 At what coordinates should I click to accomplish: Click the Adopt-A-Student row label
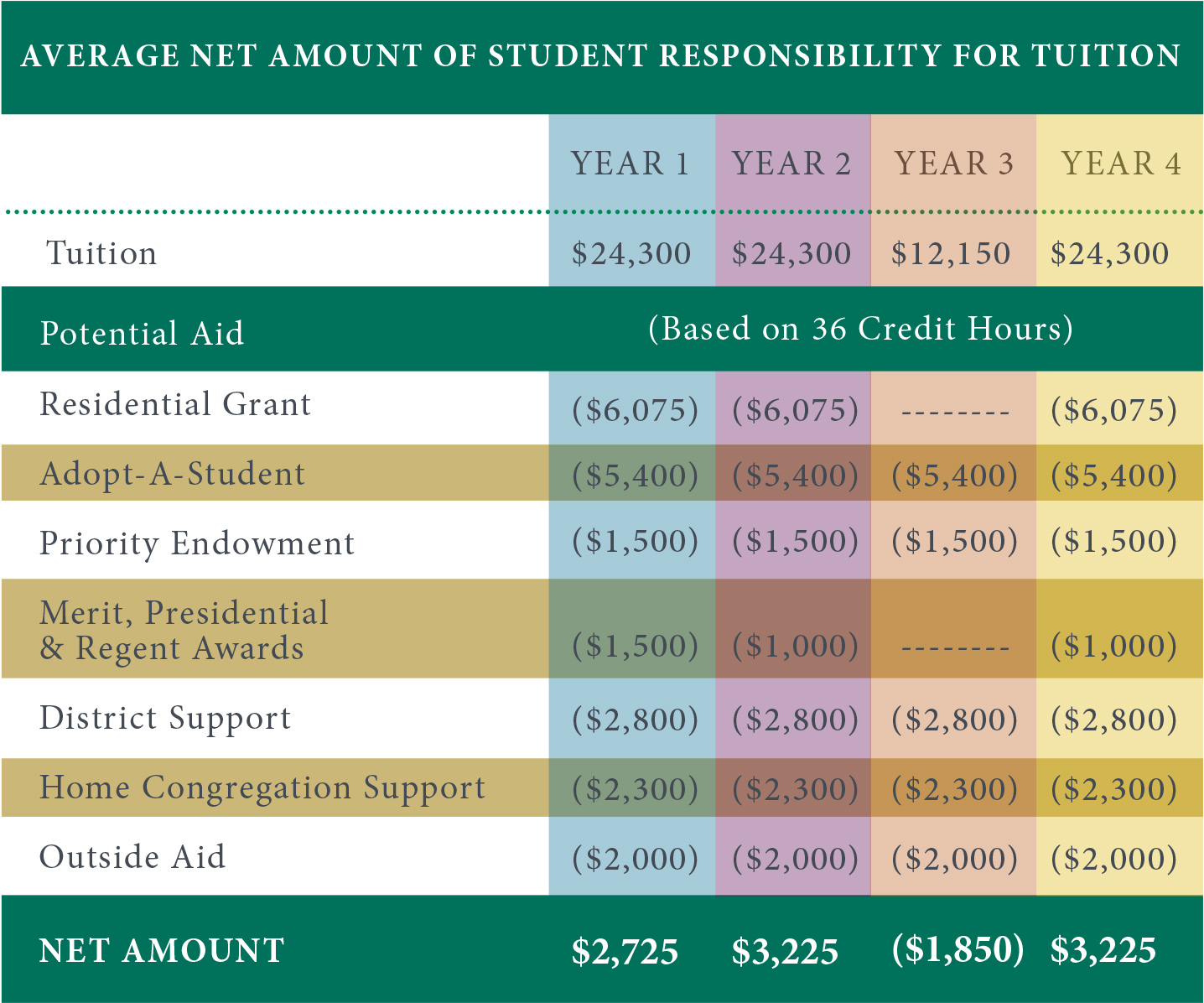pos(173,474)
